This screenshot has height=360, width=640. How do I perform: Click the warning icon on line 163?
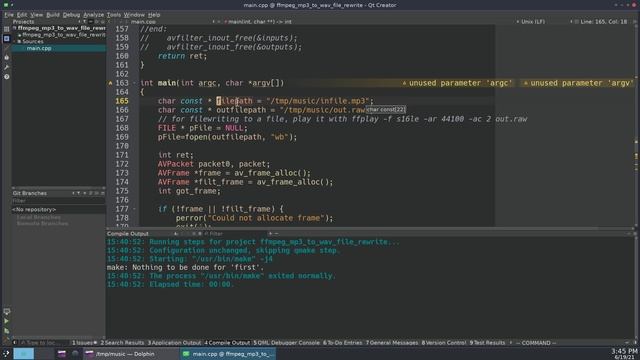point(110,83)
